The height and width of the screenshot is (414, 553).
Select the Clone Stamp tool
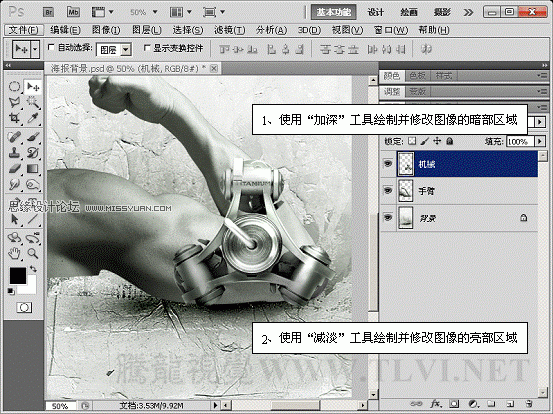(x=14, y=153)
